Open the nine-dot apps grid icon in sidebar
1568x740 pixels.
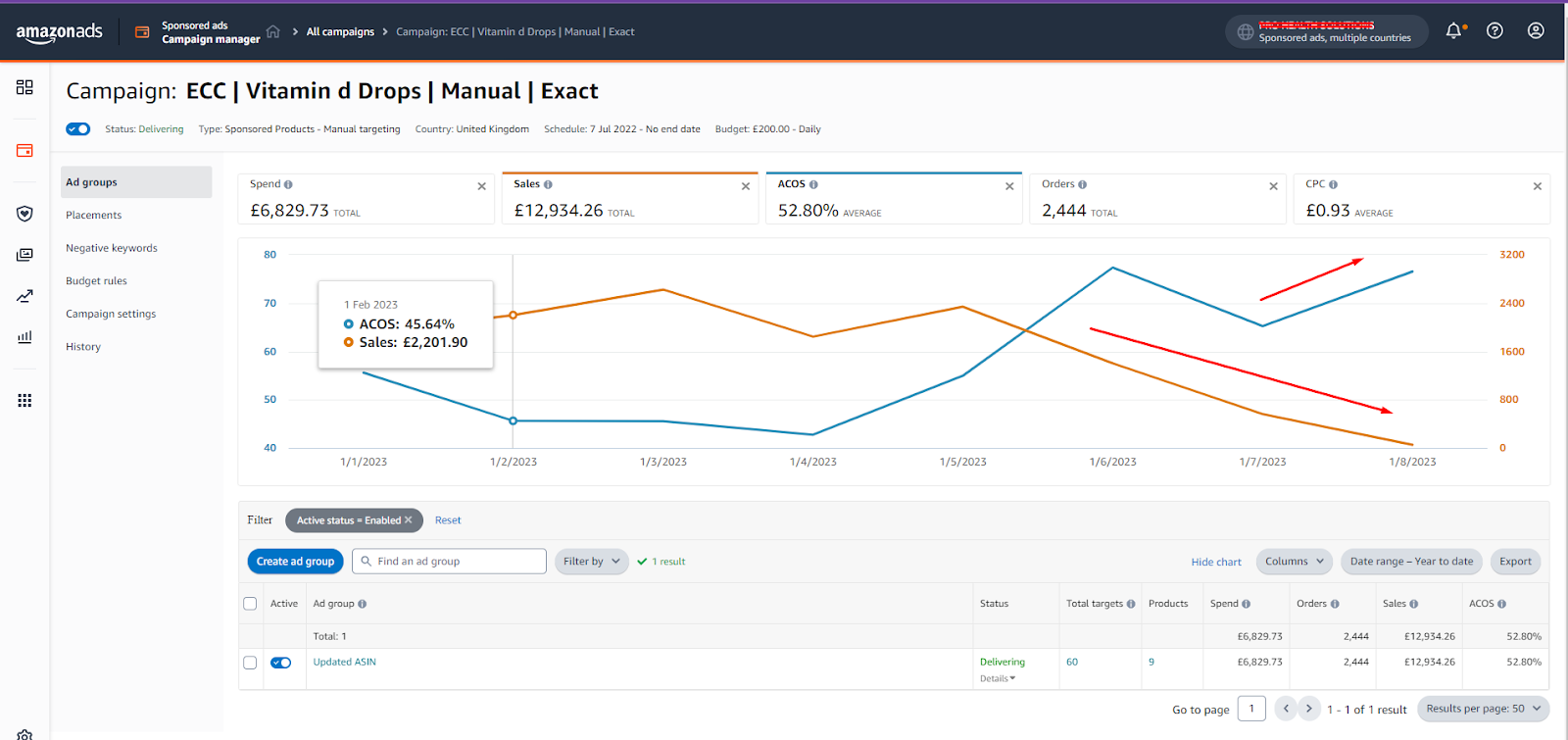tap(24, 400)
